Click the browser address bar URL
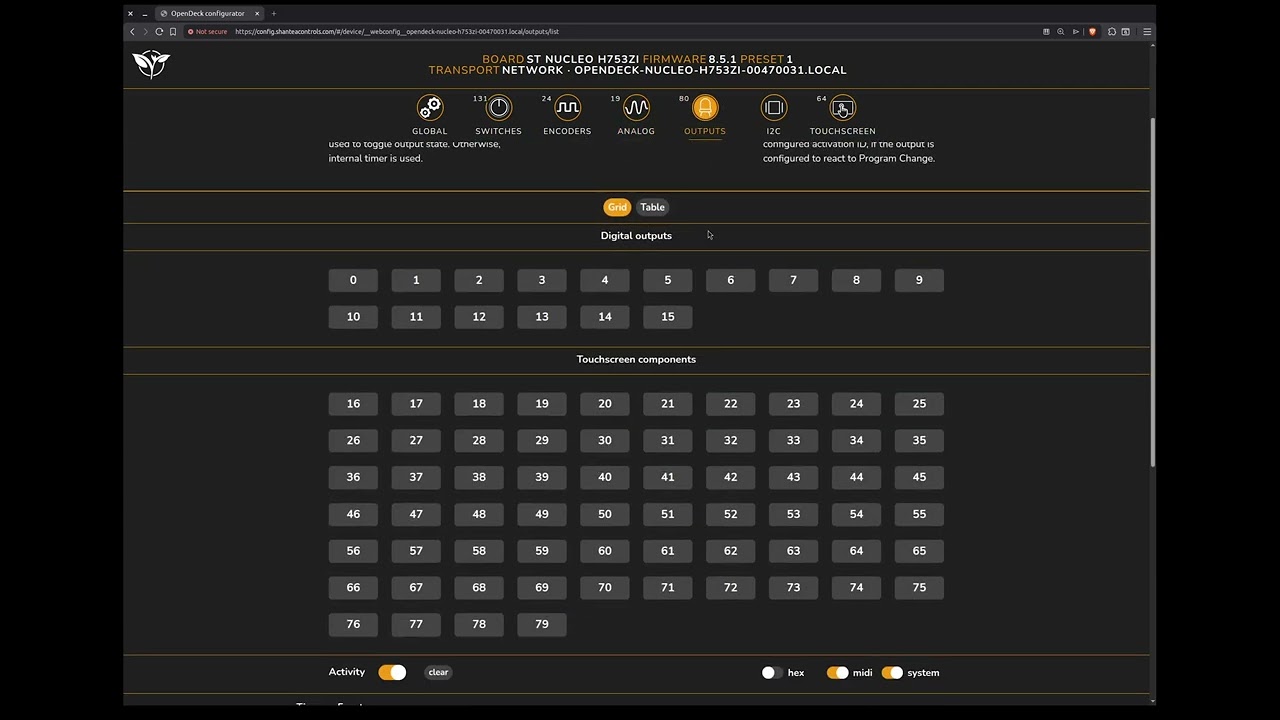Viewport: 1280px width, 720px height. (x=397, y=32)
